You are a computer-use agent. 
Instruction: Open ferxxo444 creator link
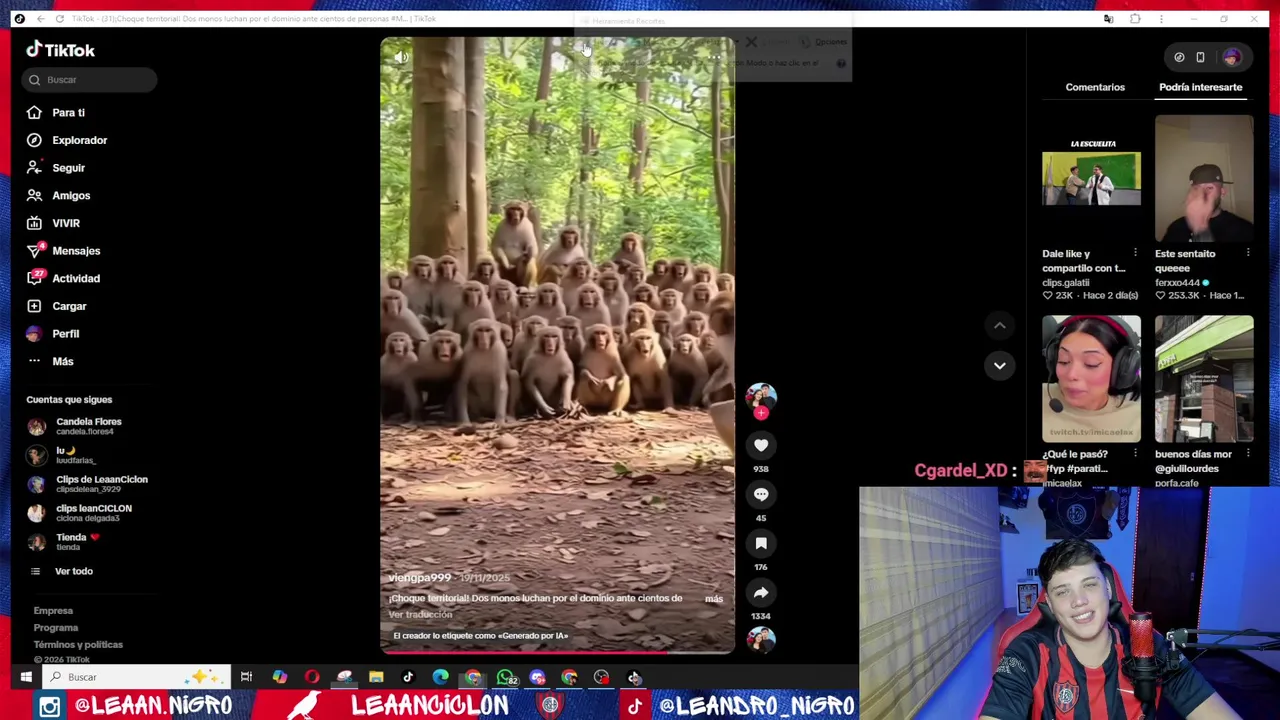(x=1177, y=283)
